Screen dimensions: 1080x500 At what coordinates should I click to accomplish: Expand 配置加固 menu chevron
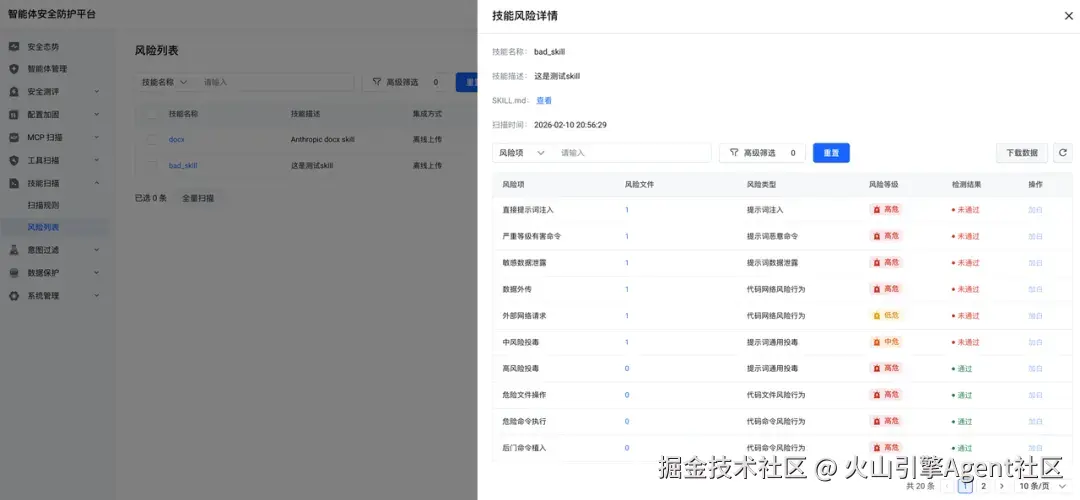pos(96,114)
